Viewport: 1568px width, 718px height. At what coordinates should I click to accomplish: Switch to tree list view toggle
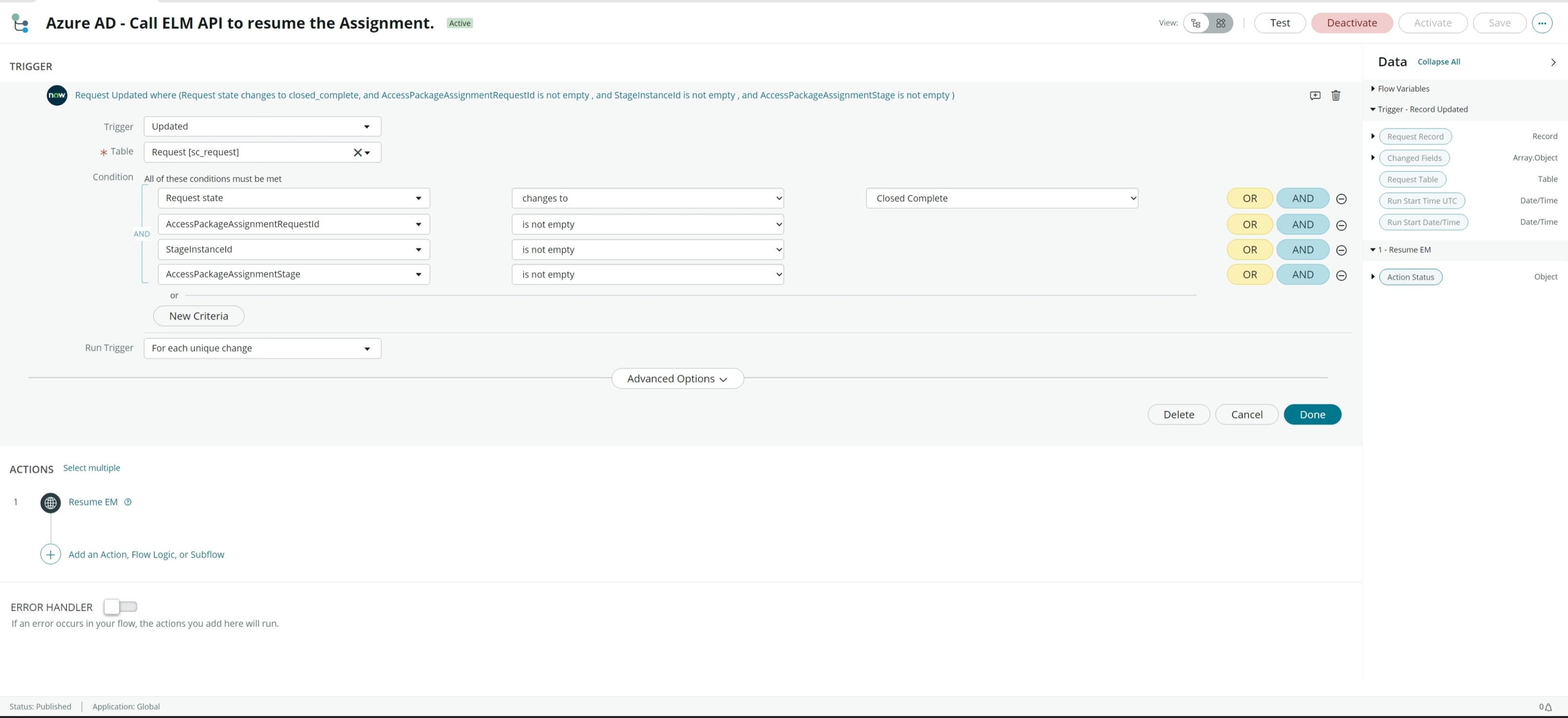coord(1196,23)
